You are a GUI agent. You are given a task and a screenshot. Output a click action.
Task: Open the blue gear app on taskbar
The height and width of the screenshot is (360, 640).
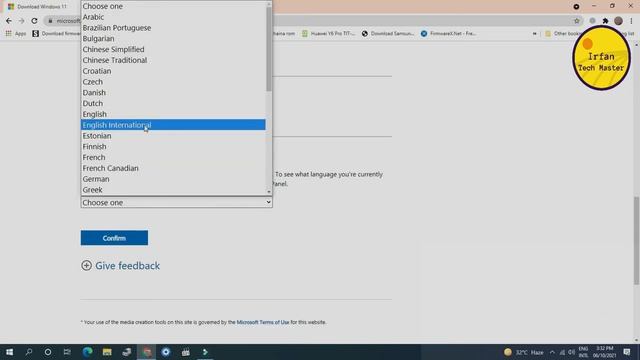[166, 352]
